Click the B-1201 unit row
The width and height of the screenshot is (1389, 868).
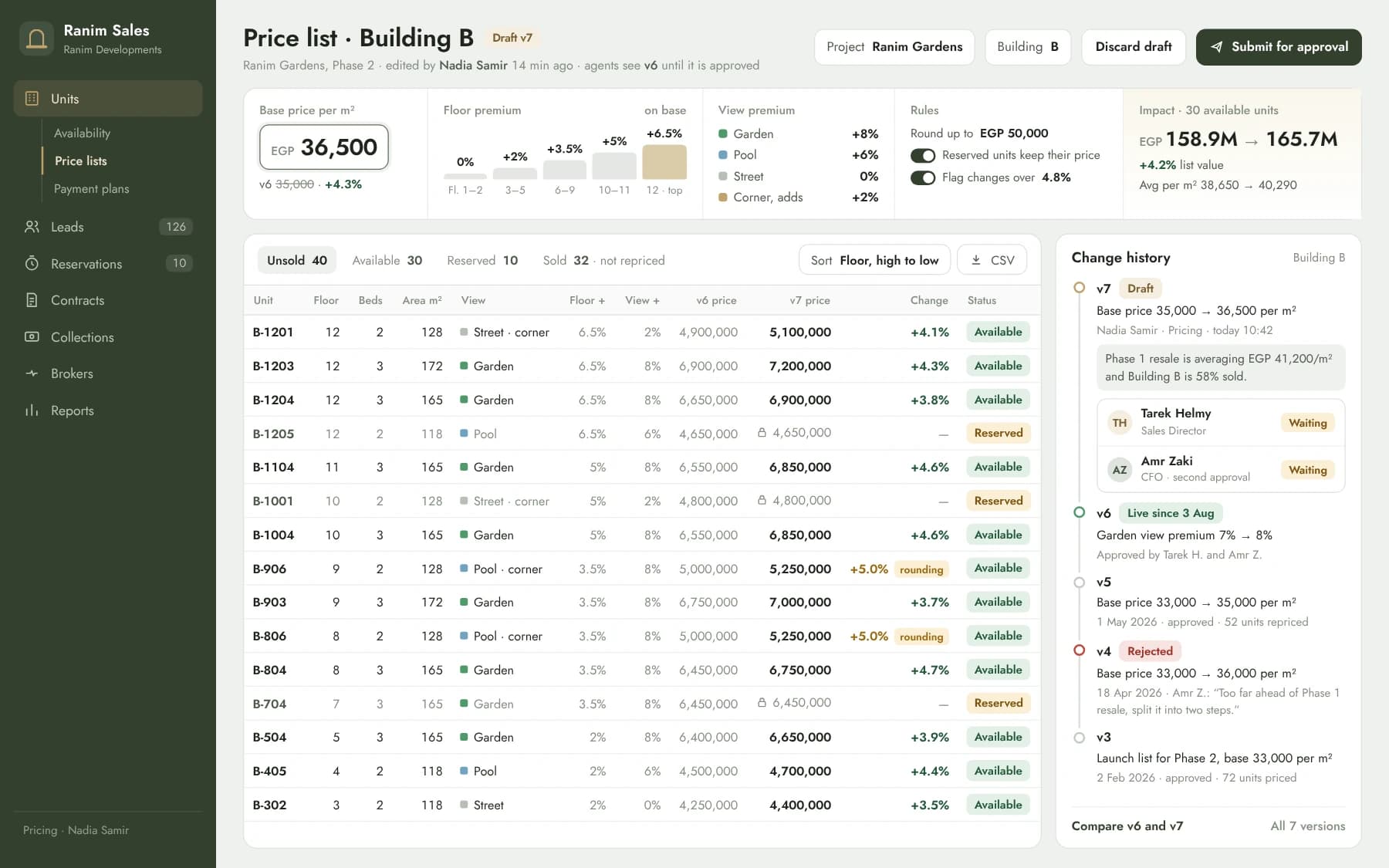coord(642,332)
